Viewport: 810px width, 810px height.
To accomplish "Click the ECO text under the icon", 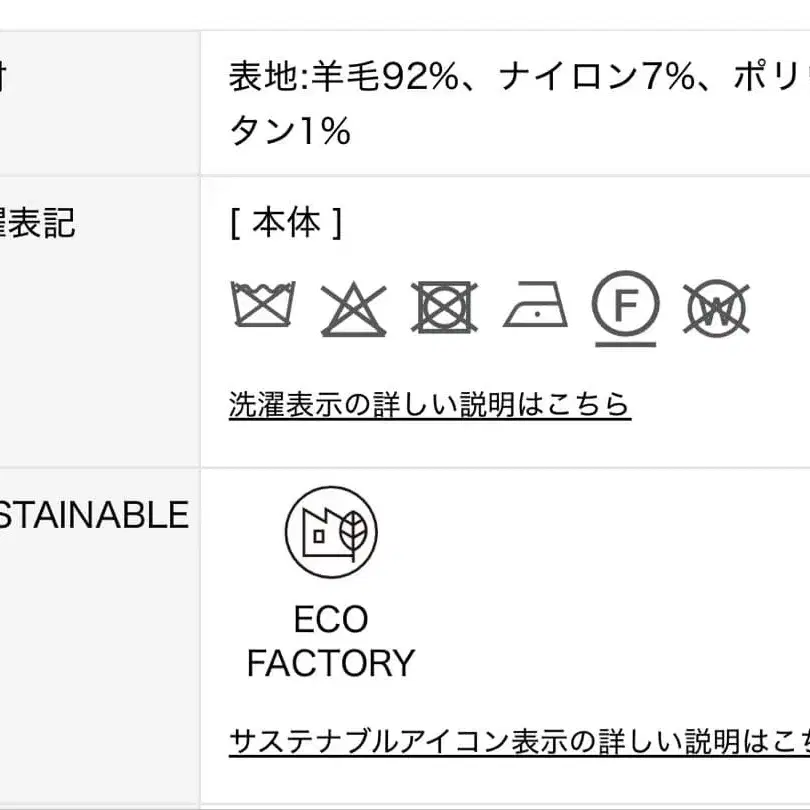I will 330,620.
